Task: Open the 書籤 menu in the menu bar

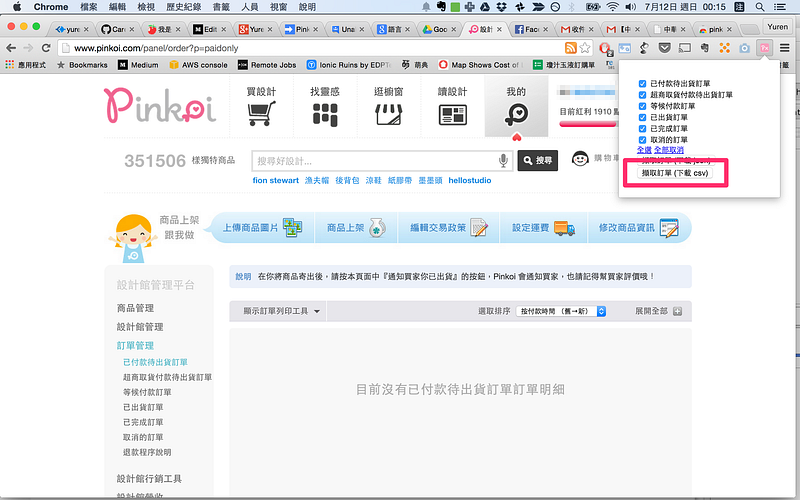Action: tap(221, 7)
